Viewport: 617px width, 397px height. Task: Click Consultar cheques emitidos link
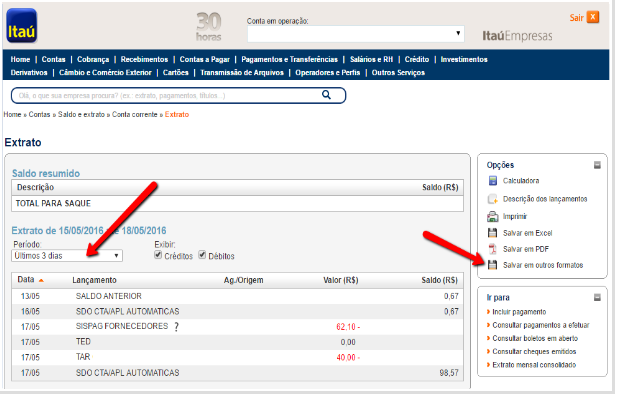534,351
